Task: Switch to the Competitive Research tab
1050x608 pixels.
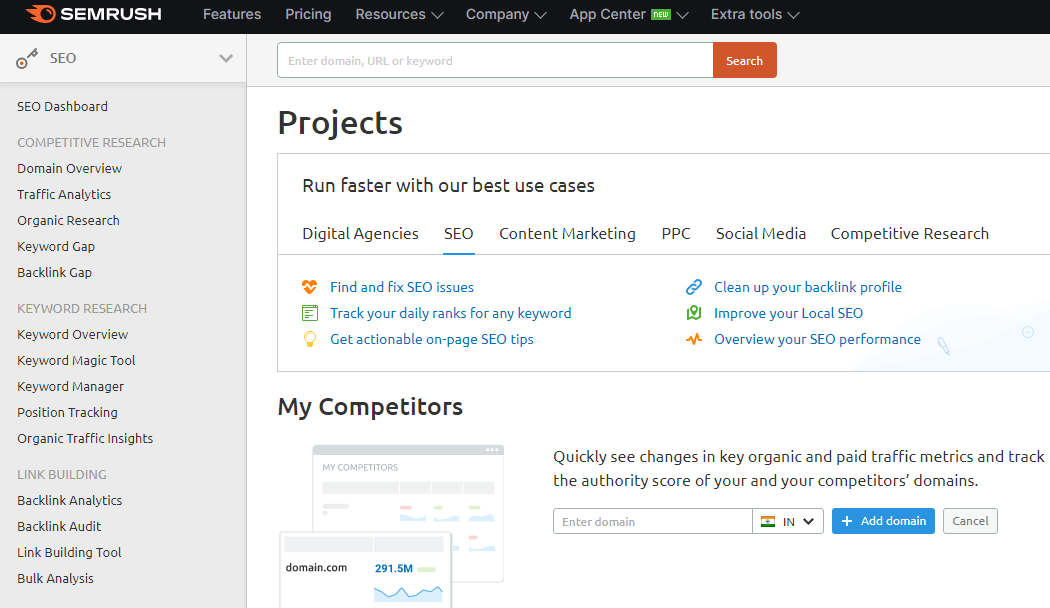Action: point(909,234)
